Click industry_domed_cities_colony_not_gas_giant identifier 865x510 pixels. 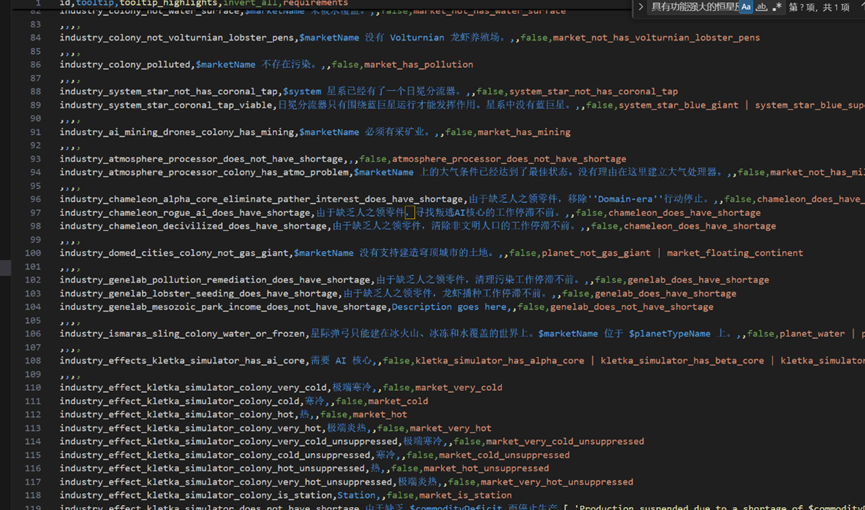pyautogui.click(x=174, y=253)
